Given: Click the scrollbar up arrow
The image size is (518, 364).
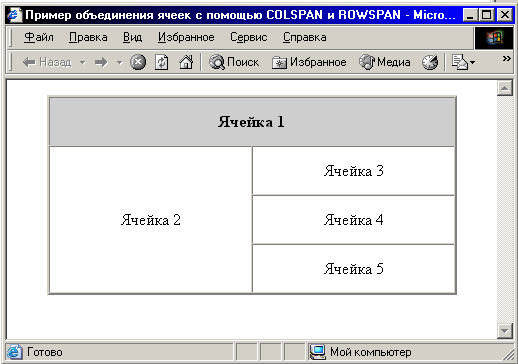Looking at the screenshot, I should tap(505, 88).
